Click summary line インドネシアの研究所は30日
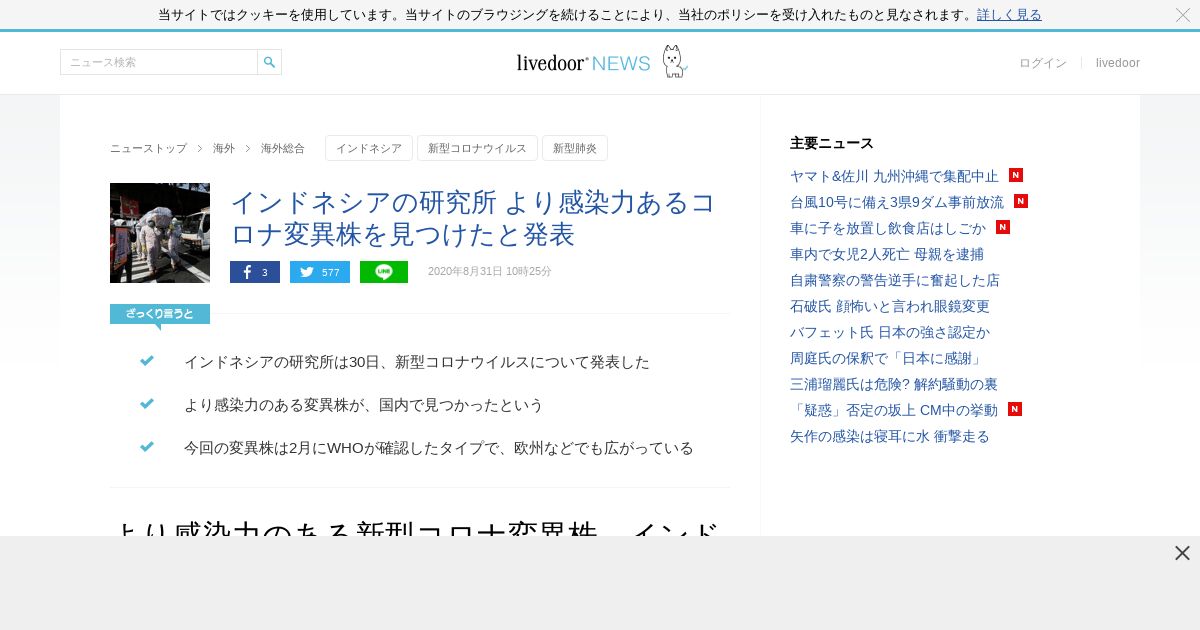This screenshot has height=630, width=1200. [x=417, y=362]
